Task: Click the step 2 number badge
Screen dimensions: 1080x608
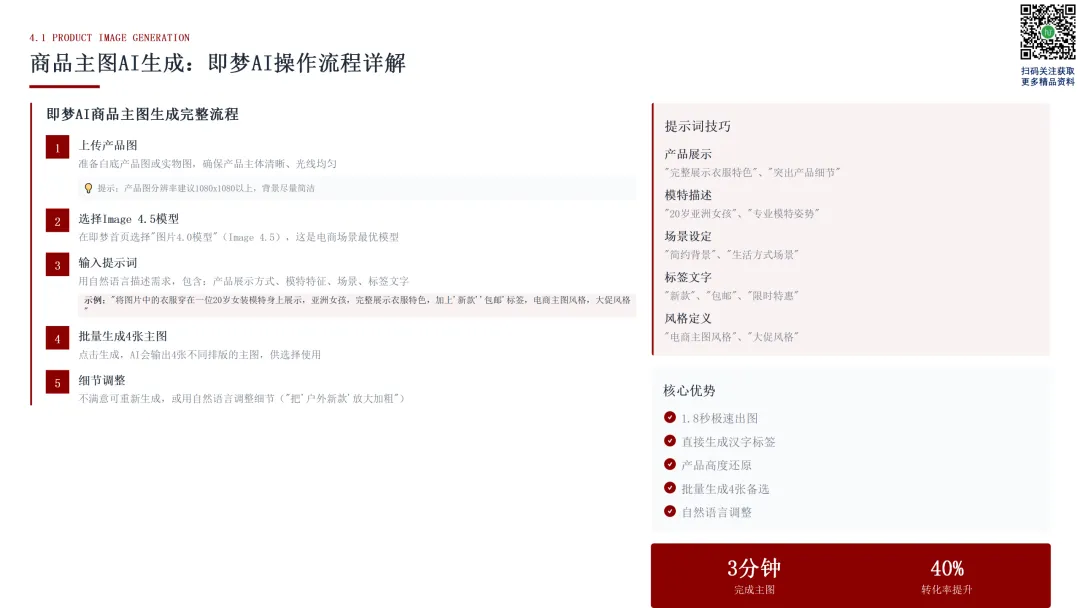Action: [57, 221]
